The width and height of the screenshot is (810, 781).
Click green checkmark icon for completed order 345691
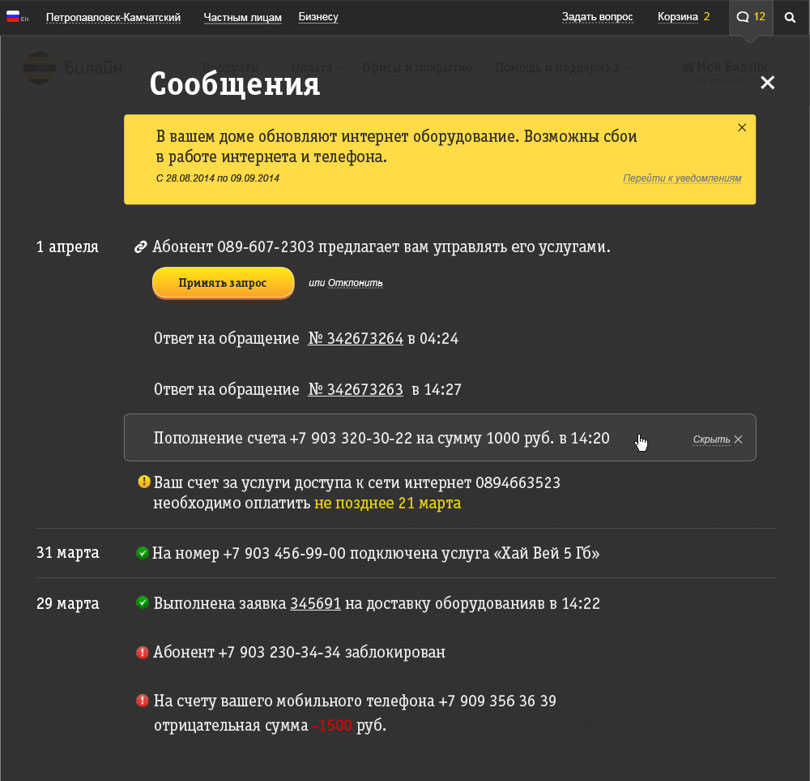(142, 603)
